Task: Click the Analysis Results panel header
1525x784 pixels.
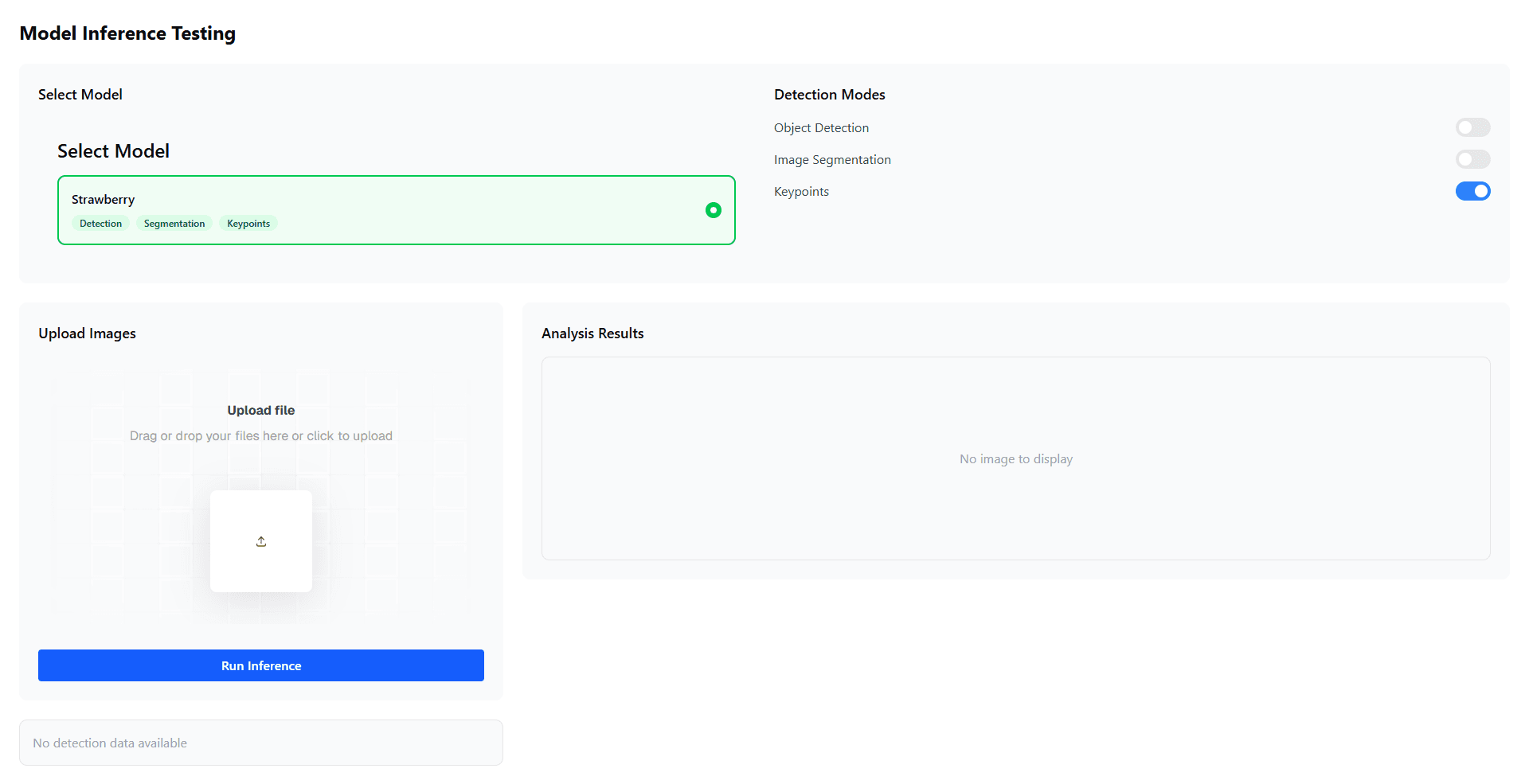Action: pyautogui.click(x=592, y=333)
